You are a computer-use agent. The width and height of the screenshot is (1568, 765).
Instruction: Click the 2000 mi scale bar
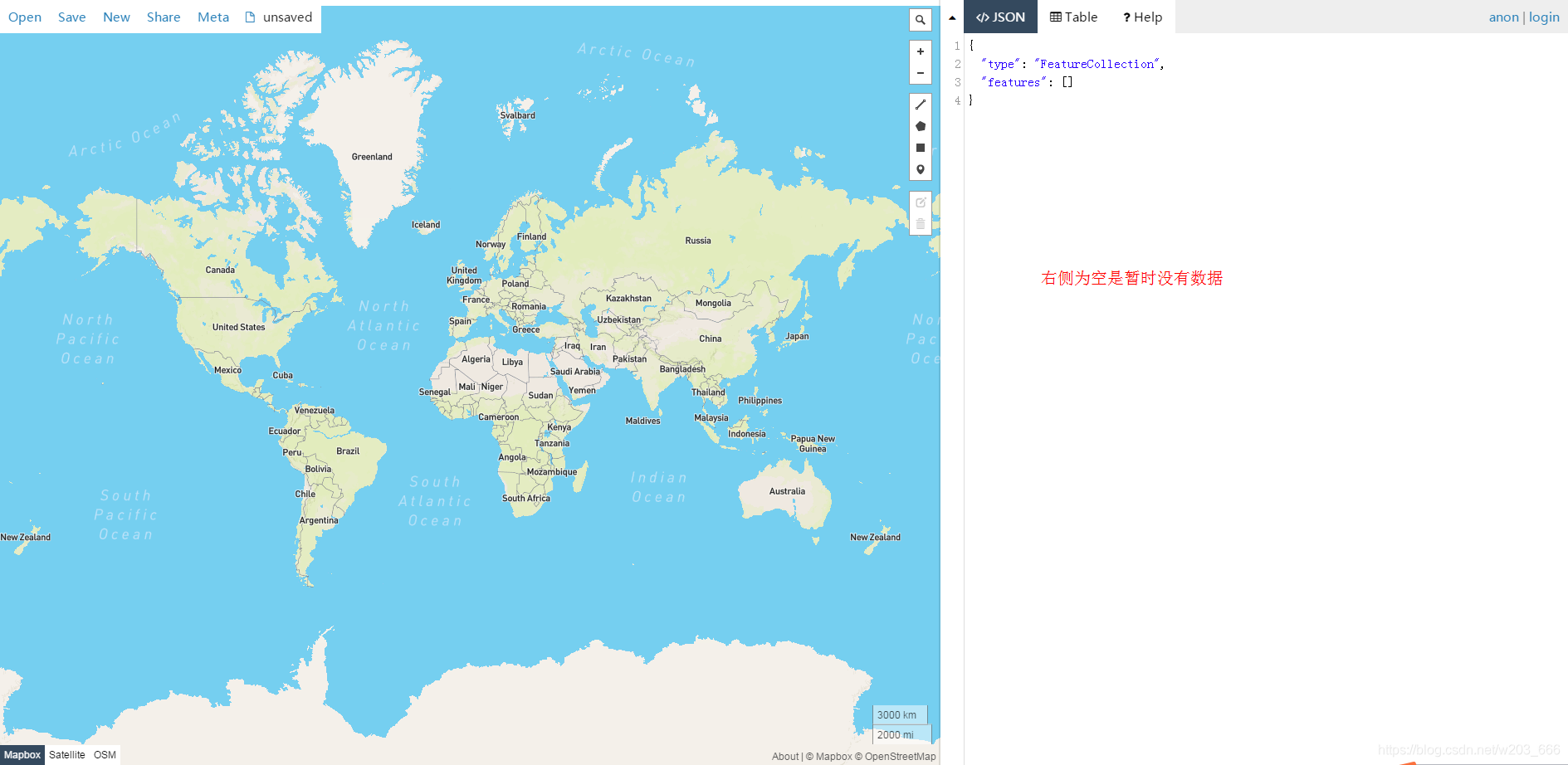[x=902, y=734]
